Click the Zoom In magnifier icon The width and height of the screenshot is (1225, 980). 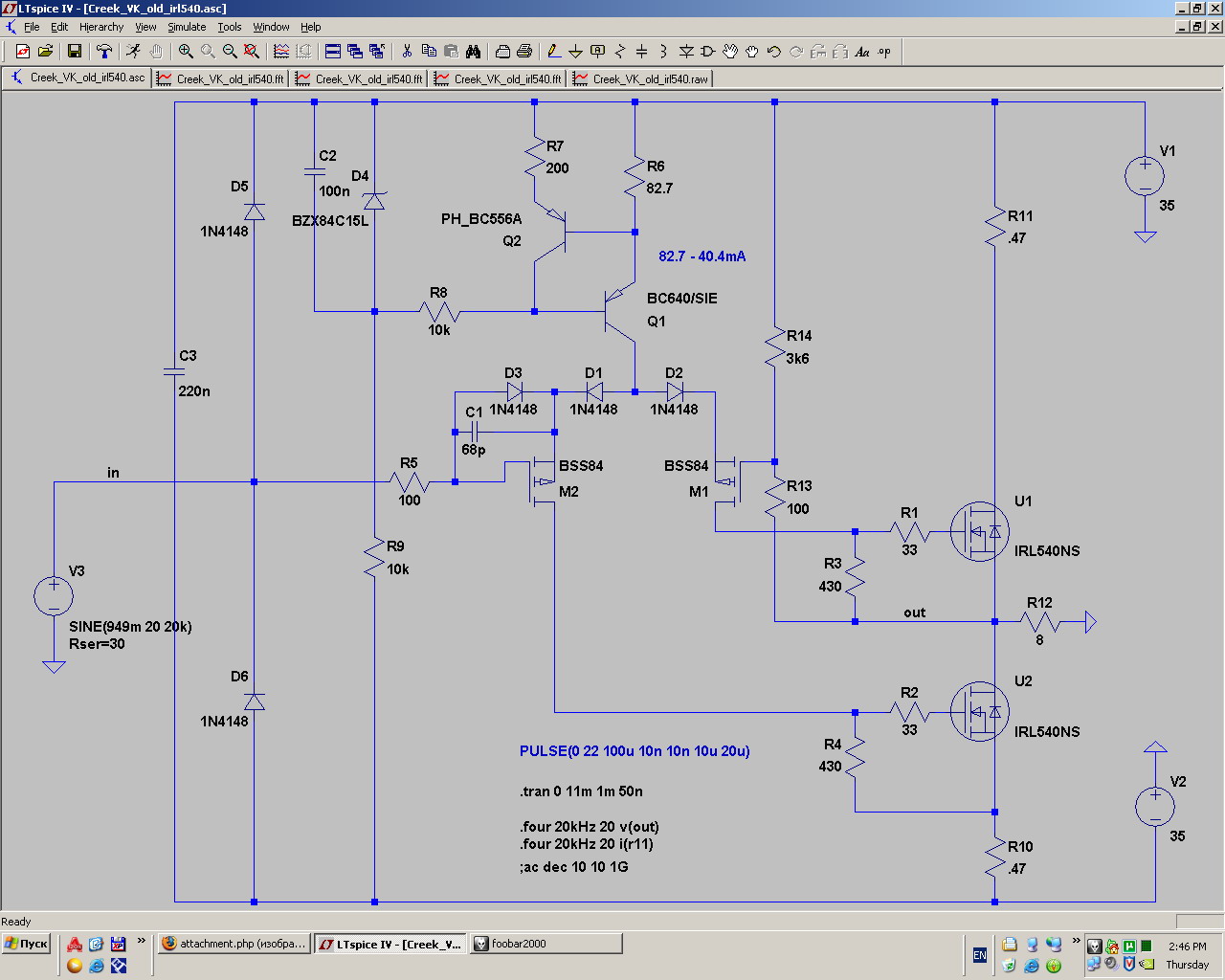point(186,52)
